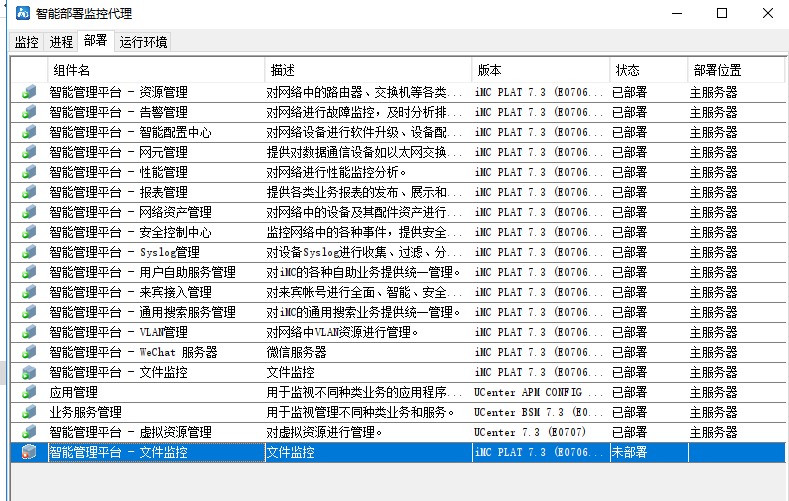Screen dimensions: 789x501
Task: Select 智能管理平台 - 告警管理 component name
Action: [x=118, y=112]
